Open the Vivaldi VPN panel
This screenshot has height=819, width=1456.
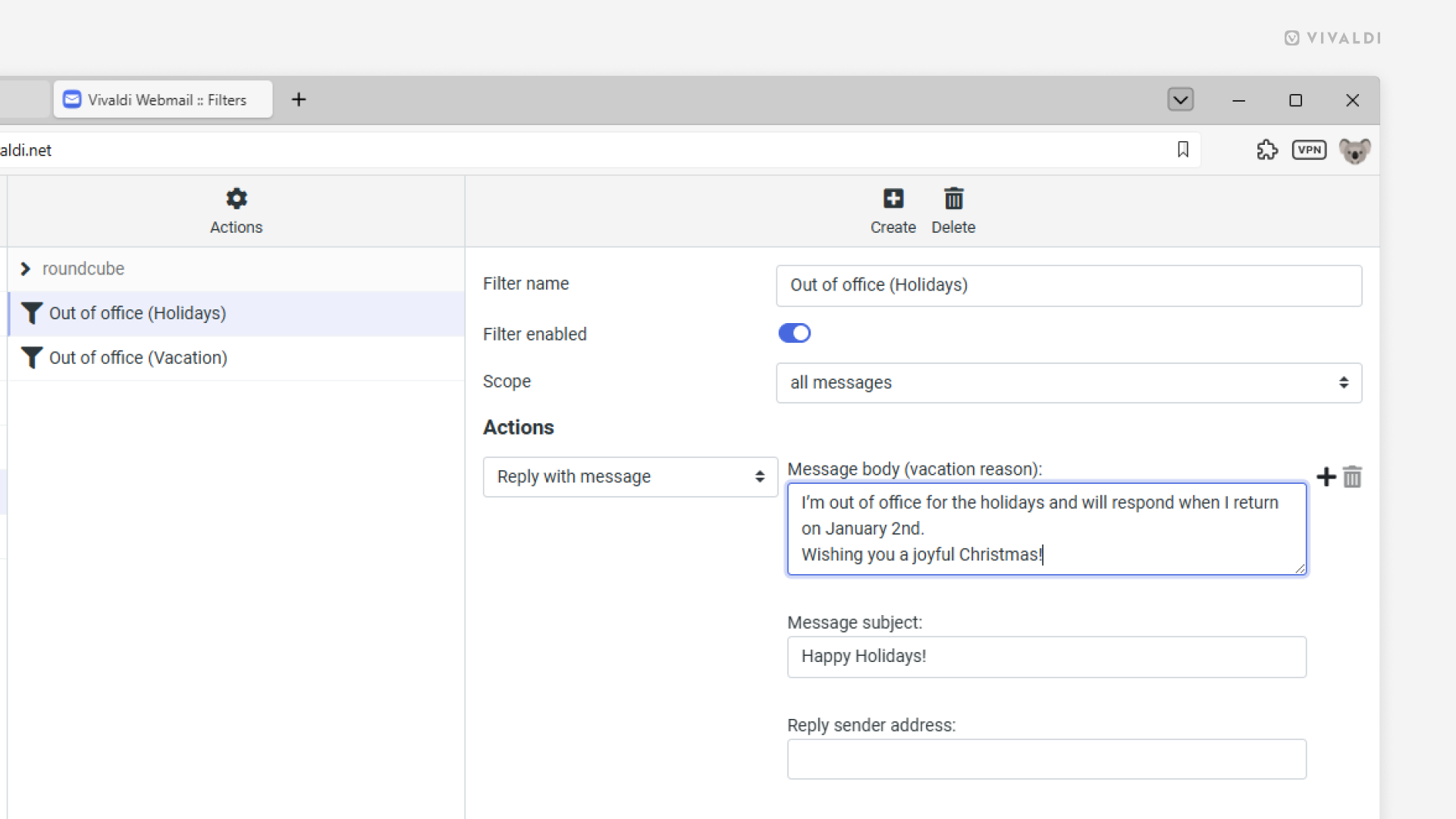tap(1310, 149)
